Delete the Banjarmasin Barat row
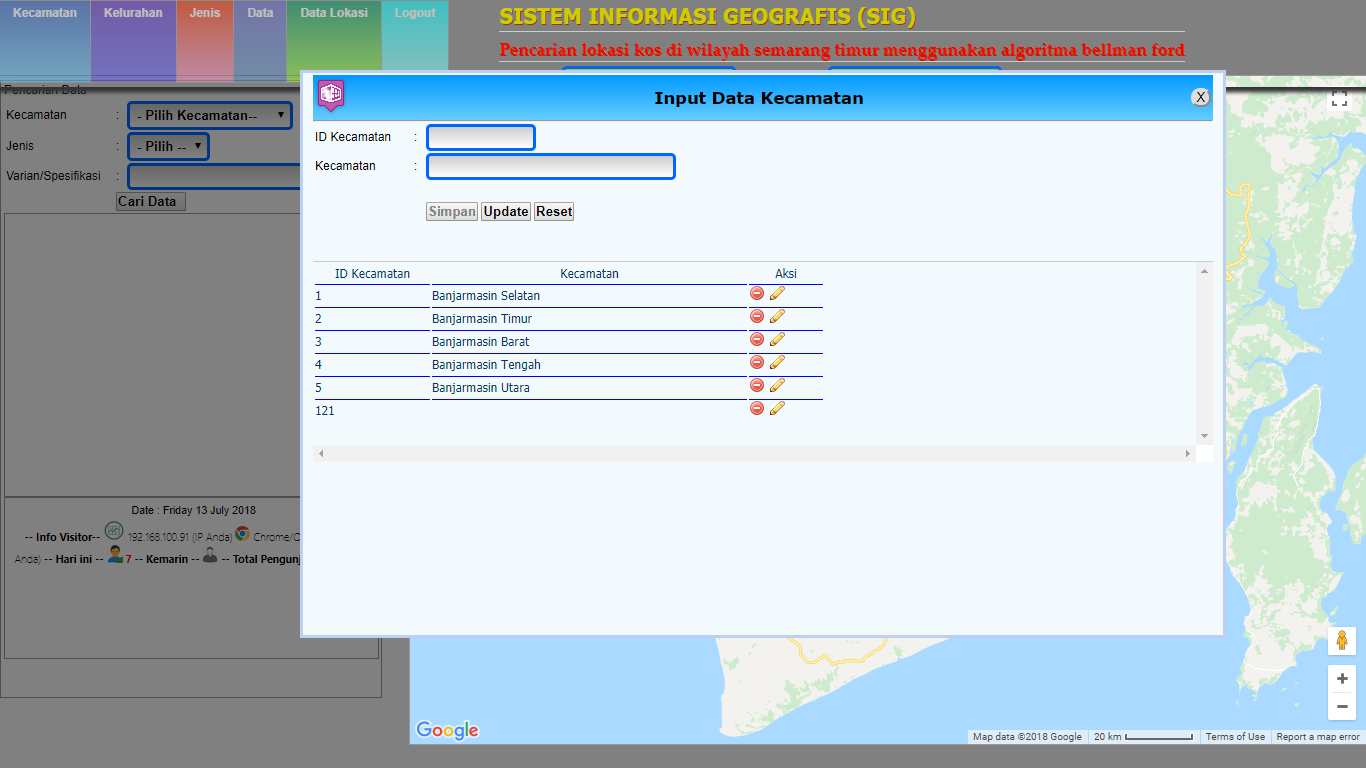1366x768 pixels. coord(757,339)
